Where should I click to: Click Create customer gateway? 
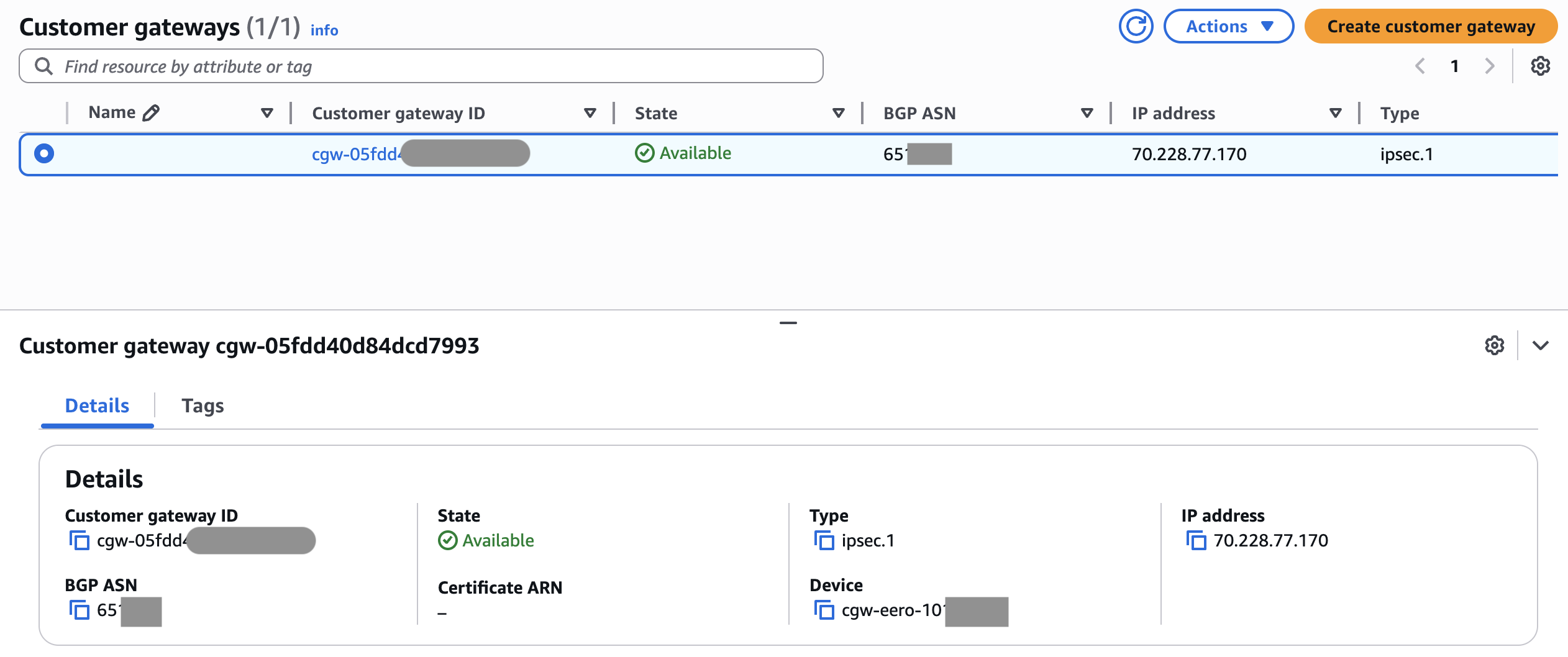pos(1429,25)
